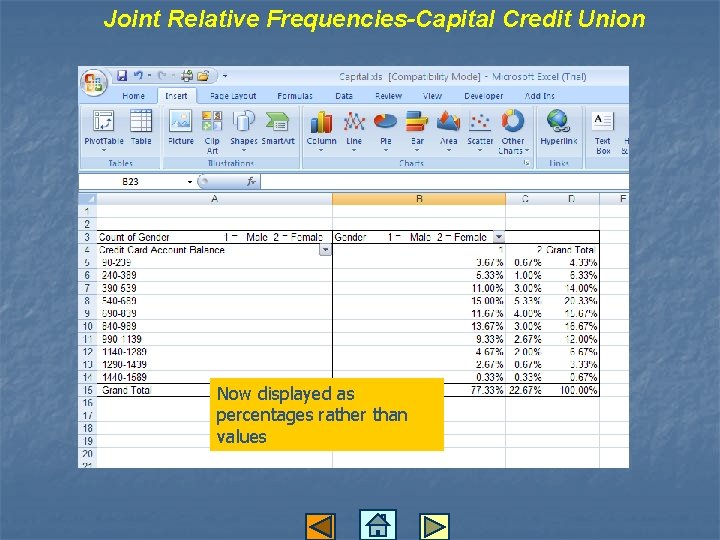Open Credit Card Account Balance filter dropdown
The image size is (720, 540).
[x=325, y=250]
